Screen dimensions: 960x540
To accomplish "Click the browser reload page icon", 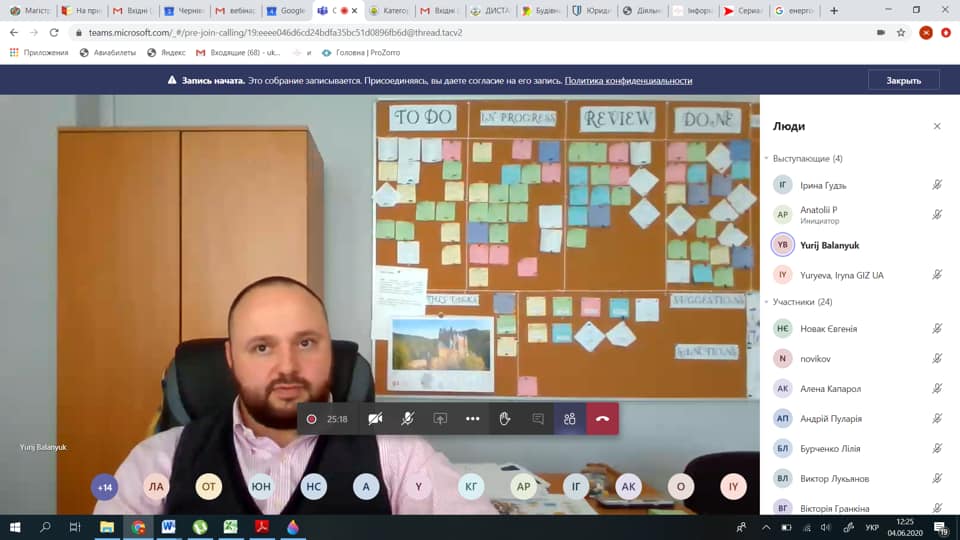I will tap(54, 32).
